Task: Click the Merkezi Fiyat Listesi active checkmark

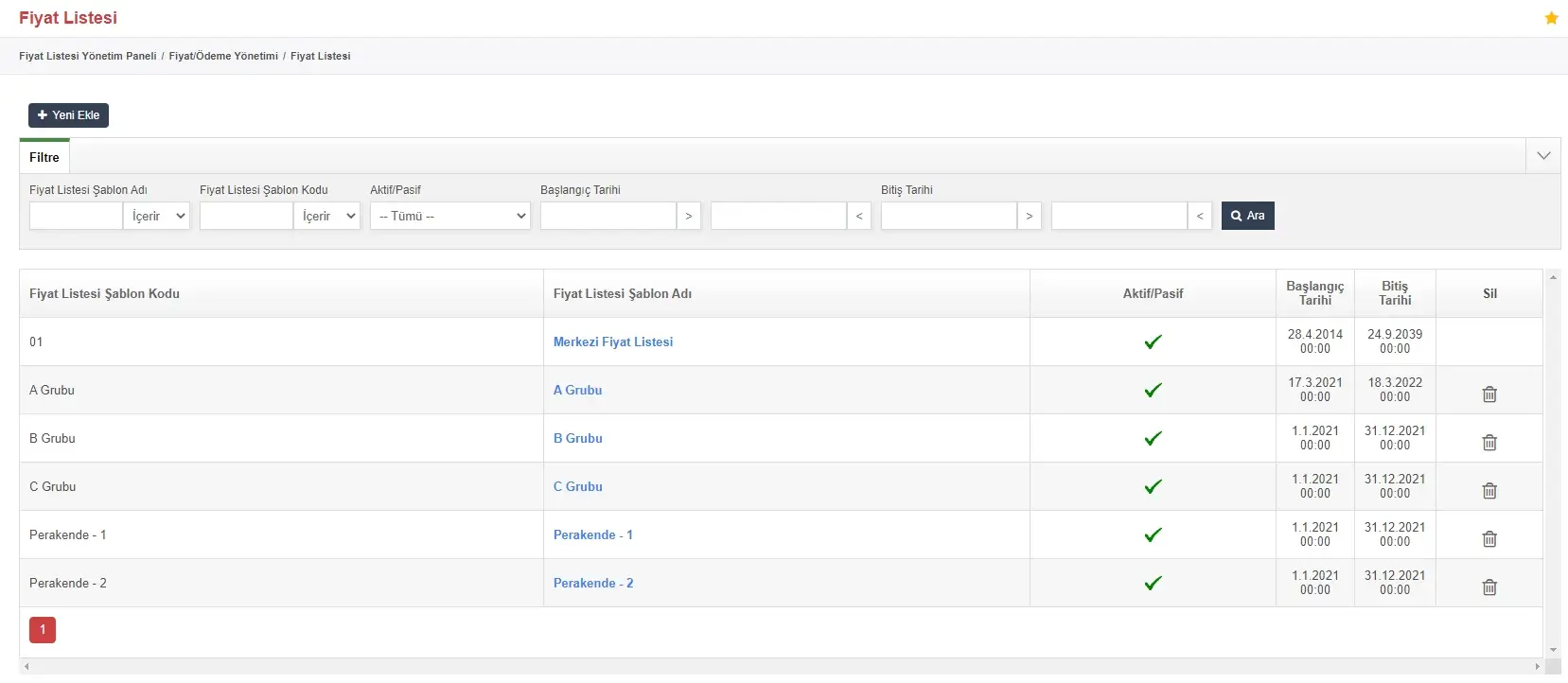Action: point(1153,342)
